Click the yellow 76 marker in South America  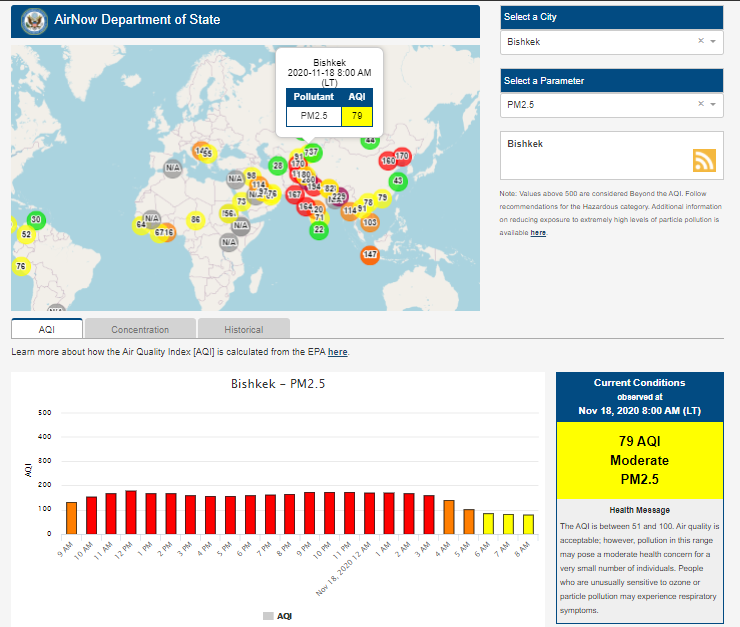pos(20,266)
